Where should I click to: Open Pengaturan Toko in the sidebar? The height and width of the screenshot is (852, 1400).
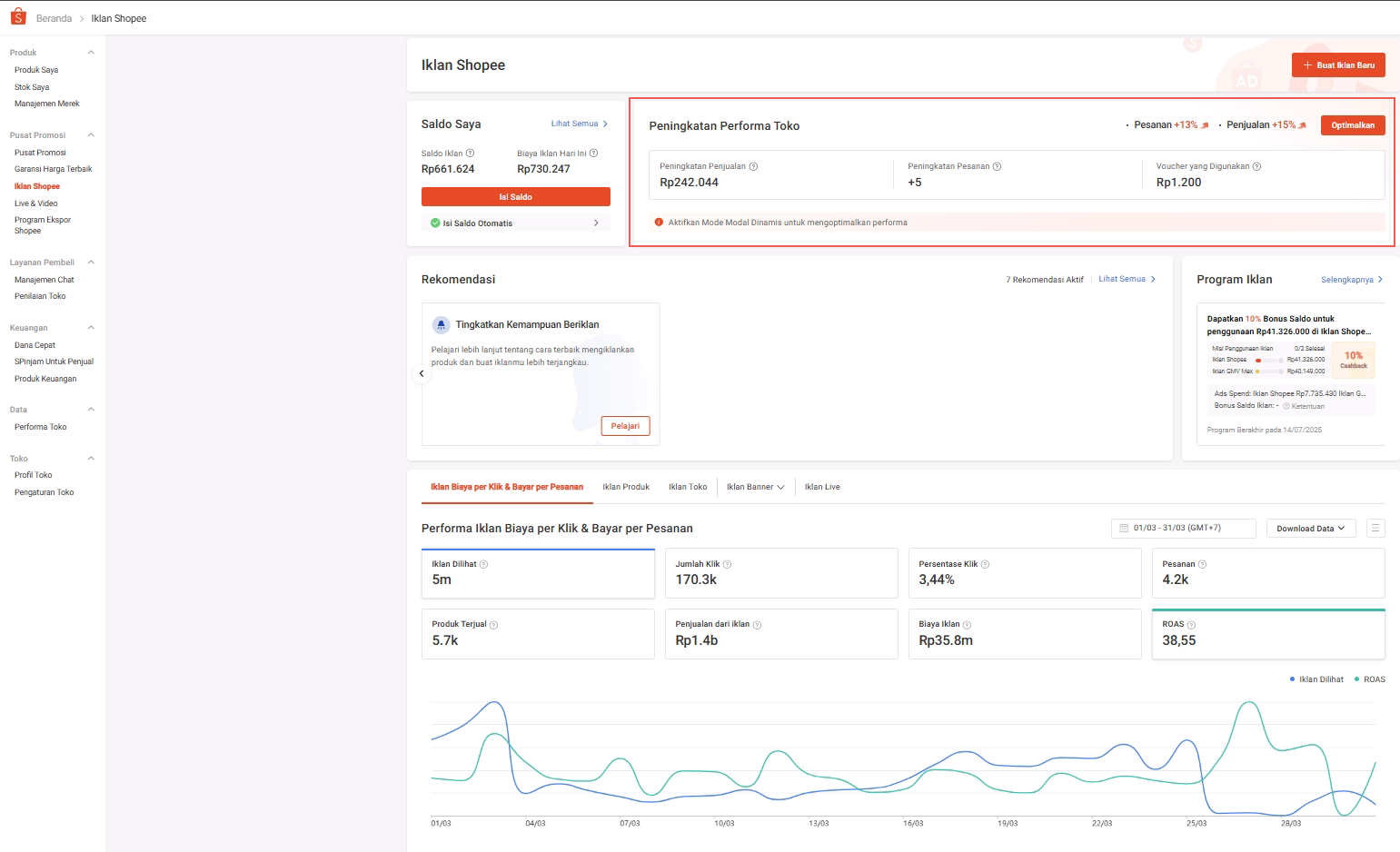tap(44, 492)
